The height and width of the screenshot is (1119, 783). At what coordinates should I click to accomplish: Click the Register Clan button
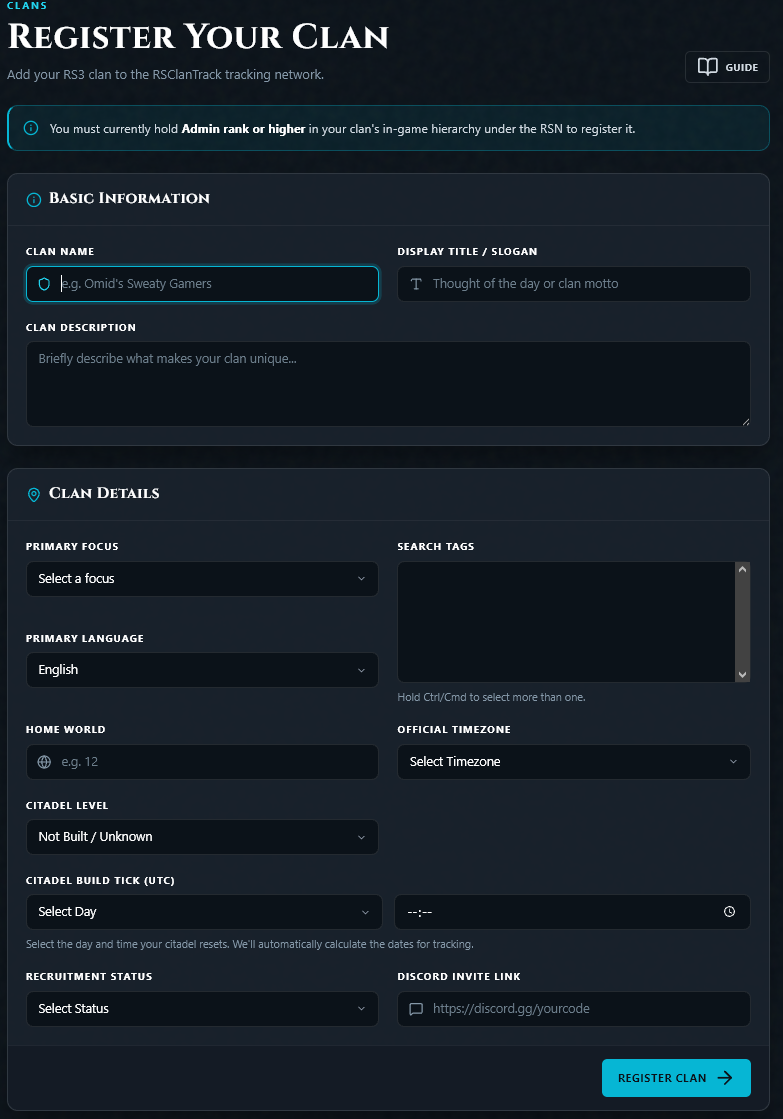coord(676,1078)
